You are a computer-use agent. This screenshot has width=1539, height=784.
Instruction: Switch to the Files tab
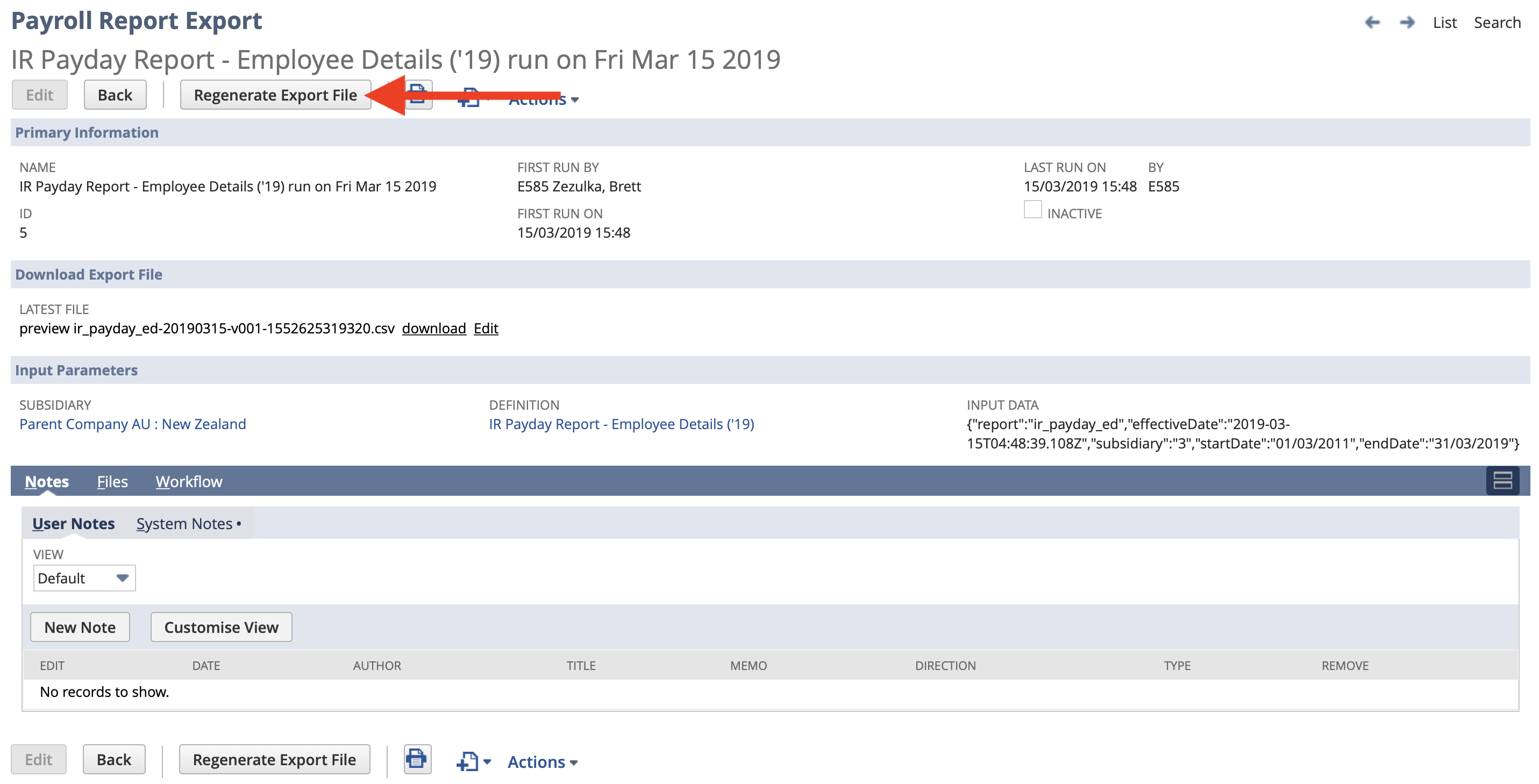pyautogui.click(x=112, y=482)
